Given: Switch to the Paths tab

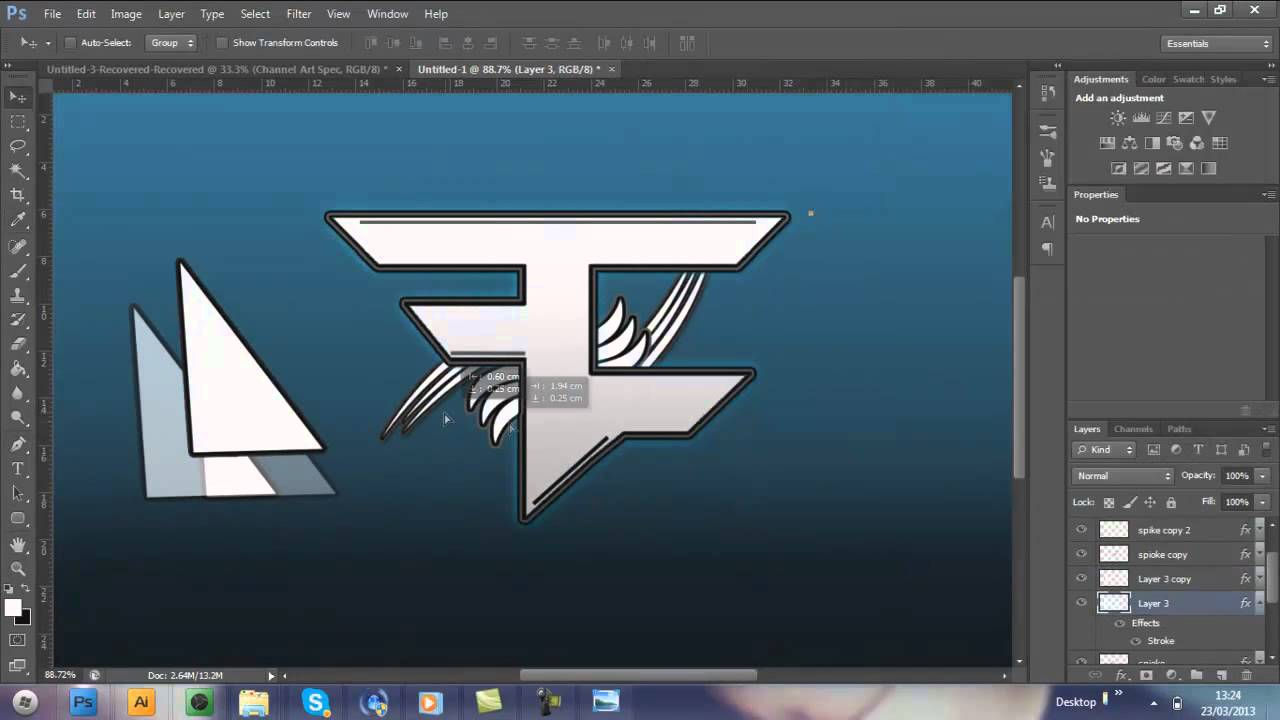Looking at the screenshot, I should [1179, 429].
